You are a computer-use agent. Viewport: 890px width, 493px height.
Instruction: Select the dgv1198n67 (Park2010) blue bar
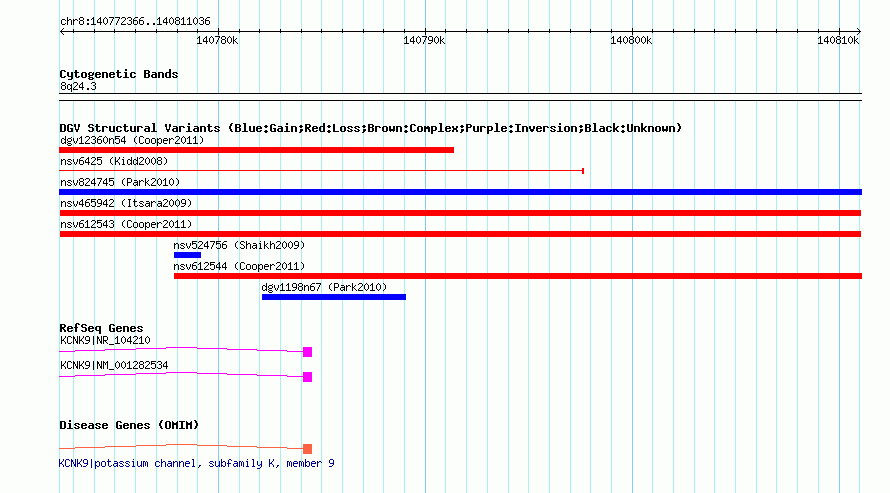[x=334, y=297]
